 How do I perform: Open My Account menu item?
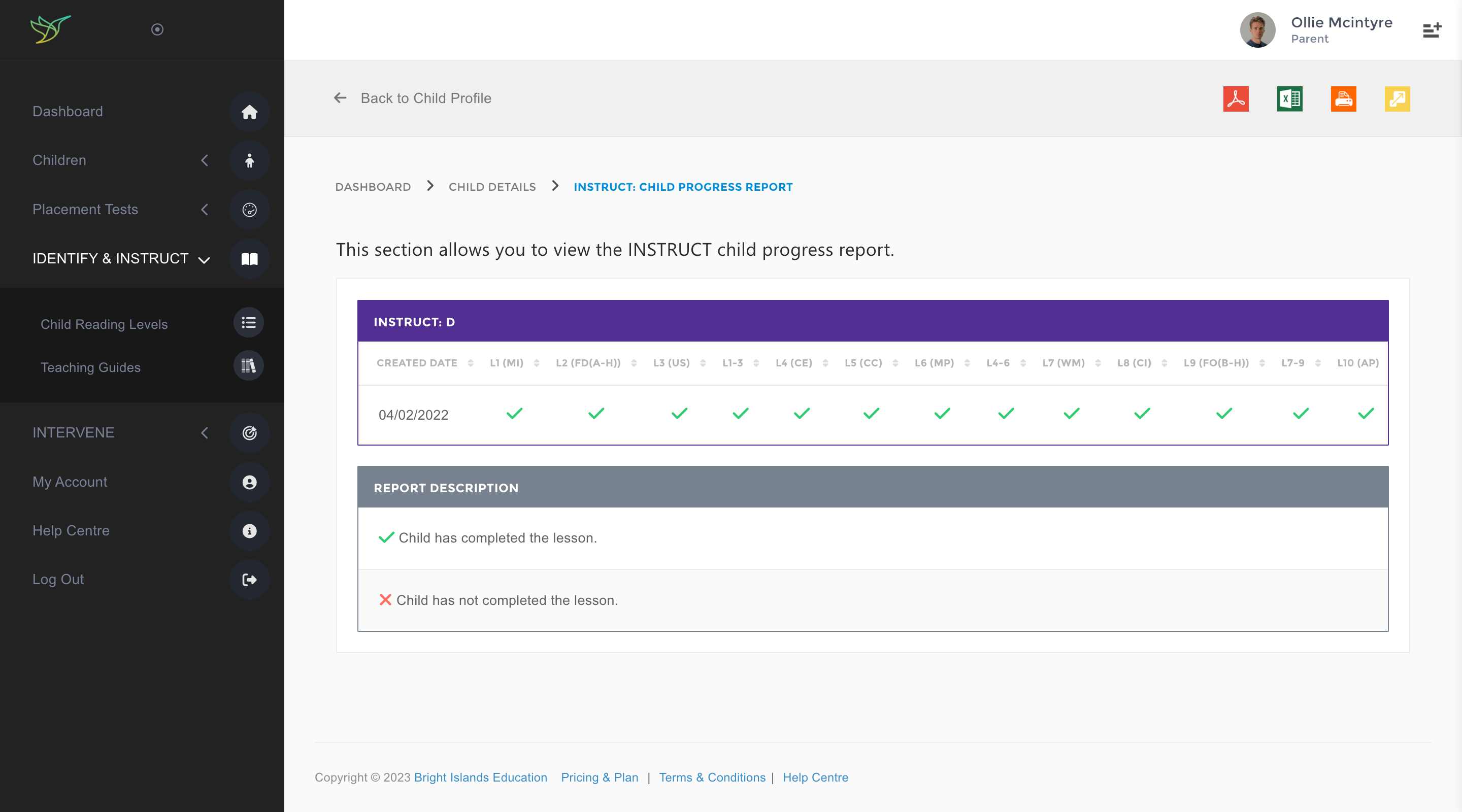click(70, 482)
